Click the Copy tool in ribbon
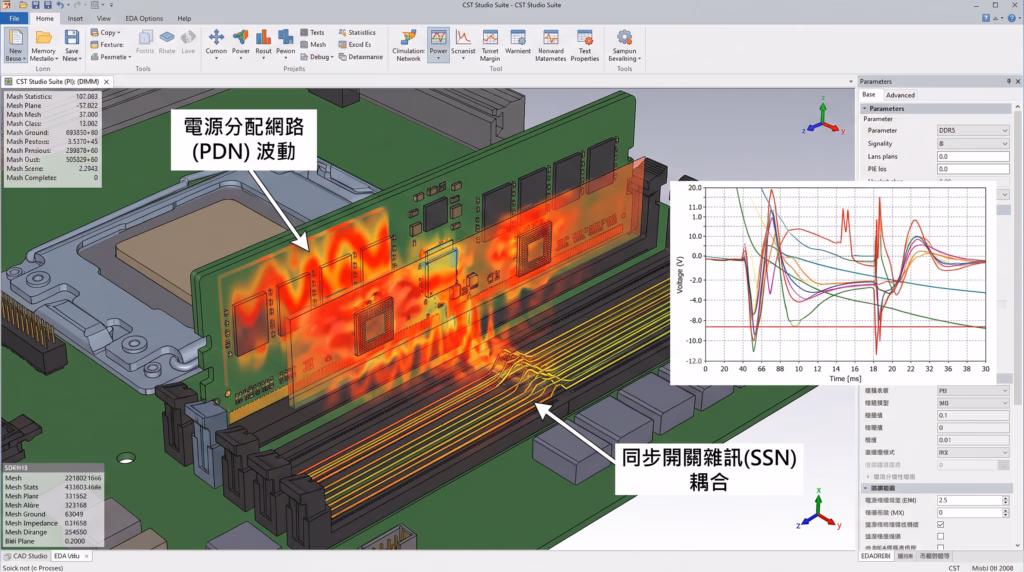Image resolution: width=1024 pixels, height=572 pixels. tap(106, 32)
